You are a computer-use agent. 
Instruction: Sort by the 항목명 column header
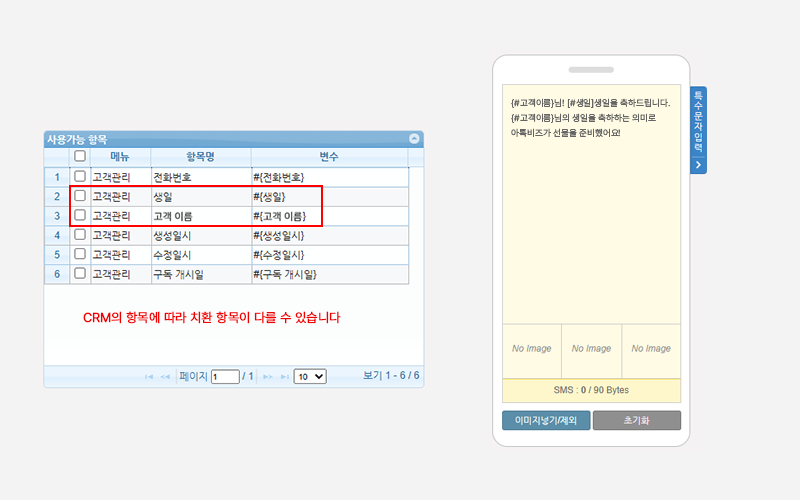200,157
